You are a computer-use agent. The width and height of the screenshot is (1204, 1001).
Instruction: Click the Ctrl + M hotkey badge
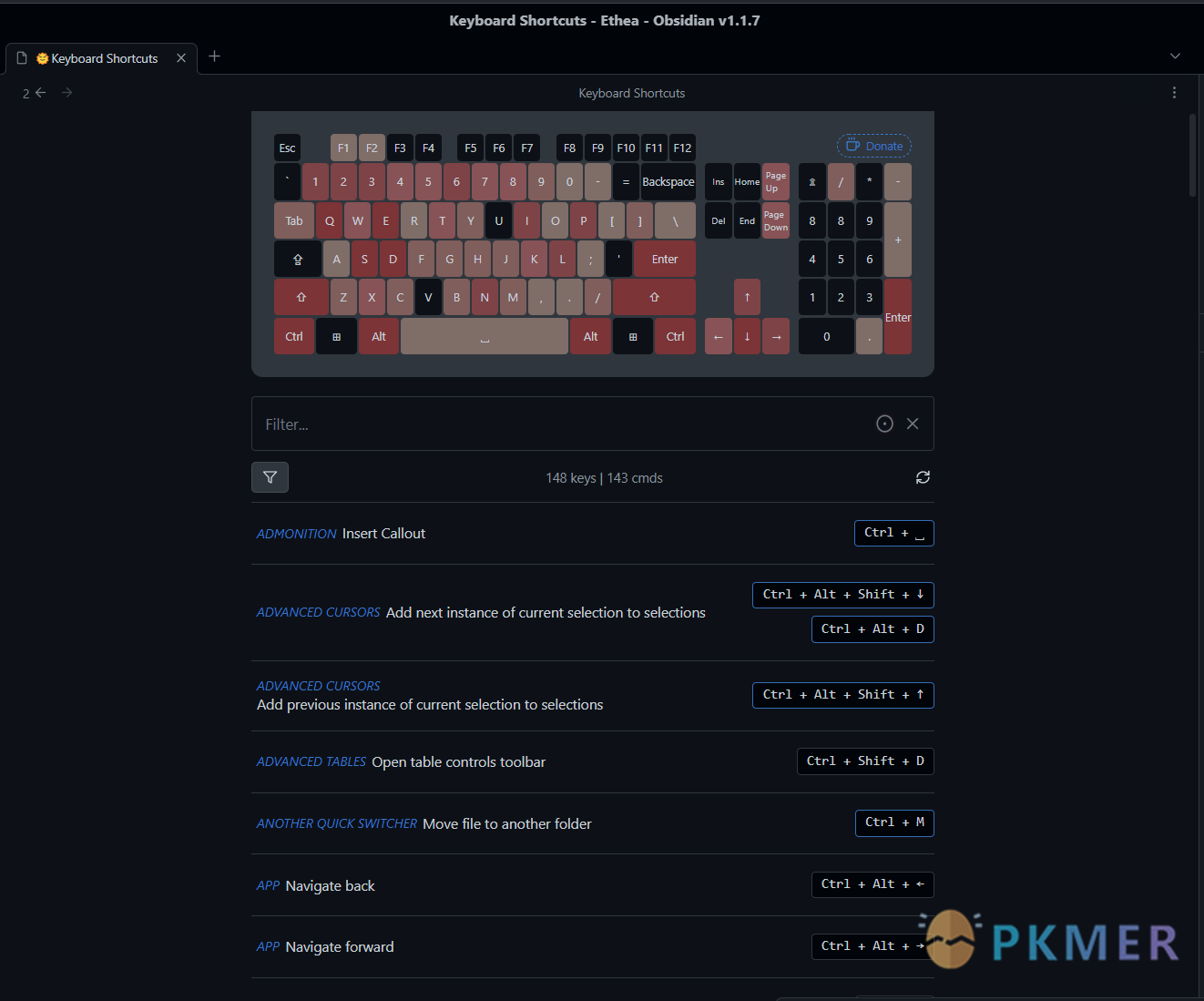(x=894, y=822)
